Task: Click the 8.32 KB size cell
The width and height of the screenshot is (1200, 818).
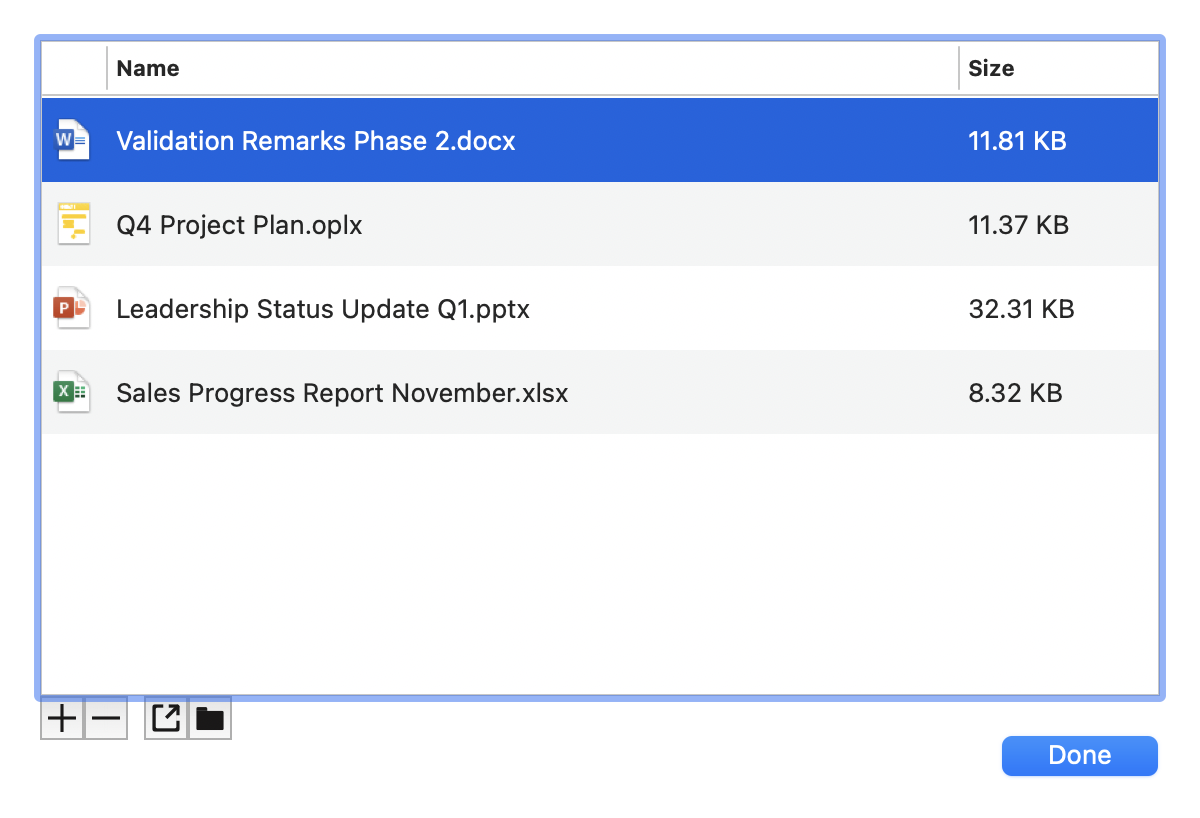Action: coord(1015,393)
